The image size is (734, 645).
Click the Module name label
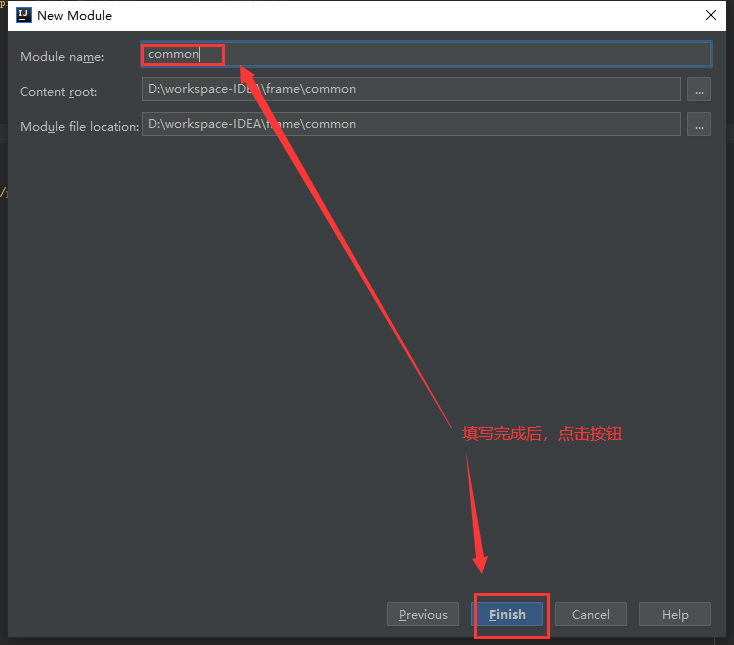[x=62, y=57]
